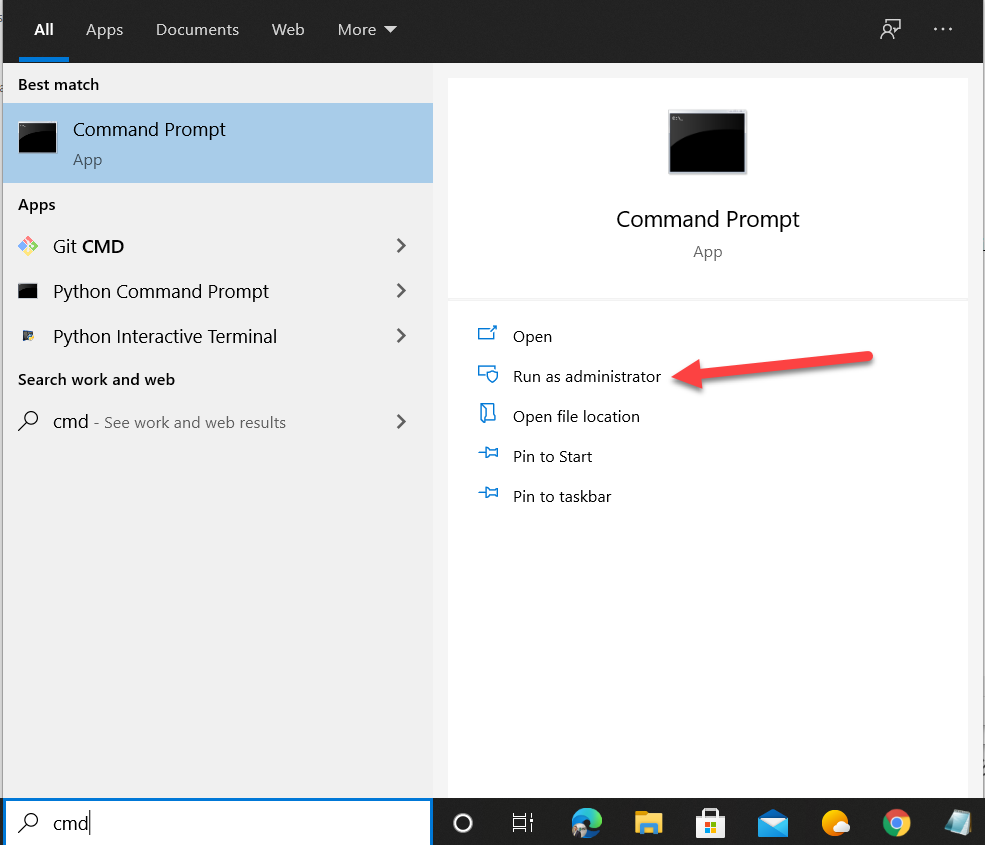
Task: Expand the More filter dropdown
Action: coord(367,30)
